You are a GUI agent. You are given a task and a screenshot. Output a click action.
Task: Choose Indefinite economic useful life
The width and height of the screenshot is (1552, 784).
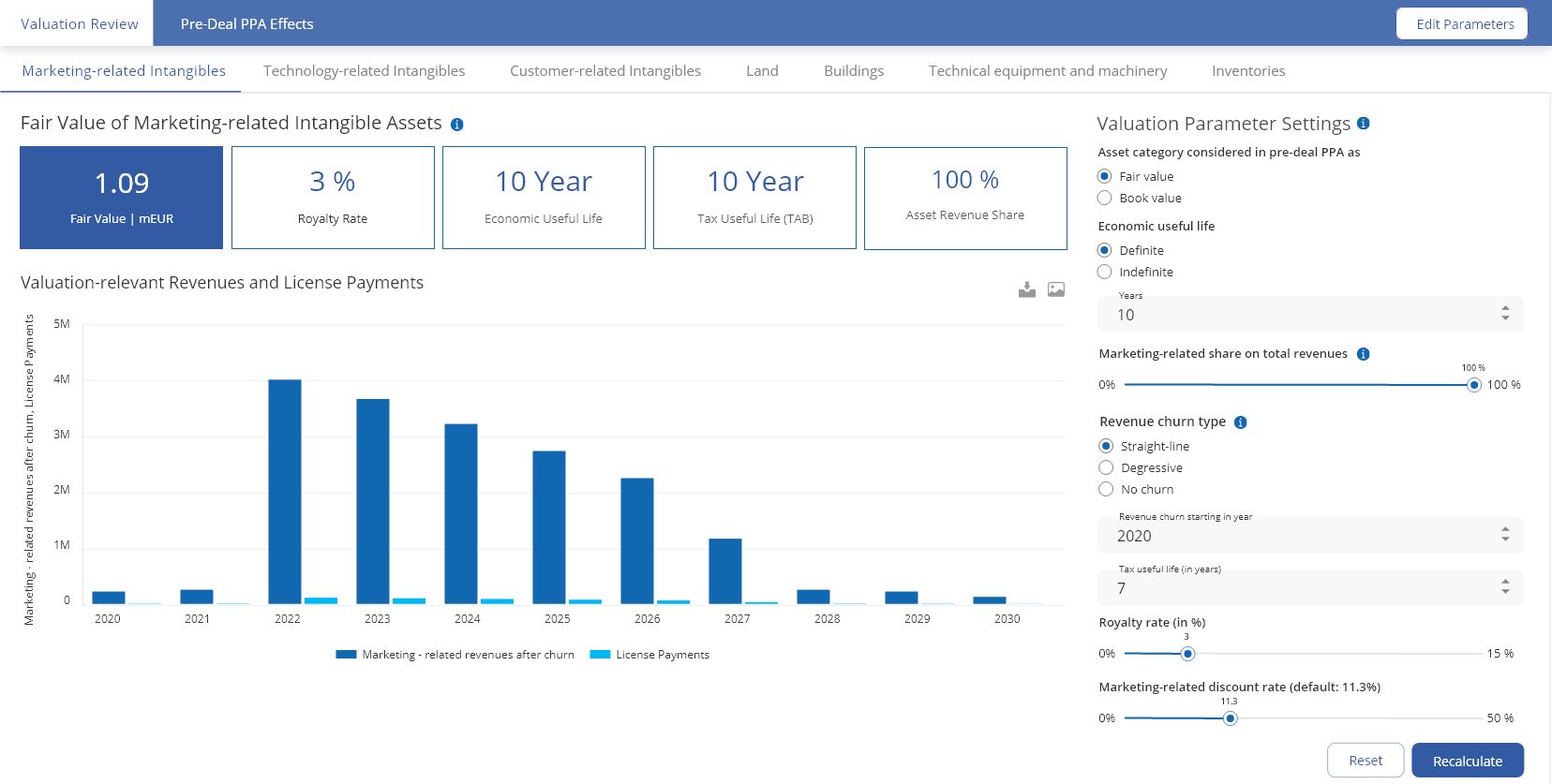point(1105,272)
